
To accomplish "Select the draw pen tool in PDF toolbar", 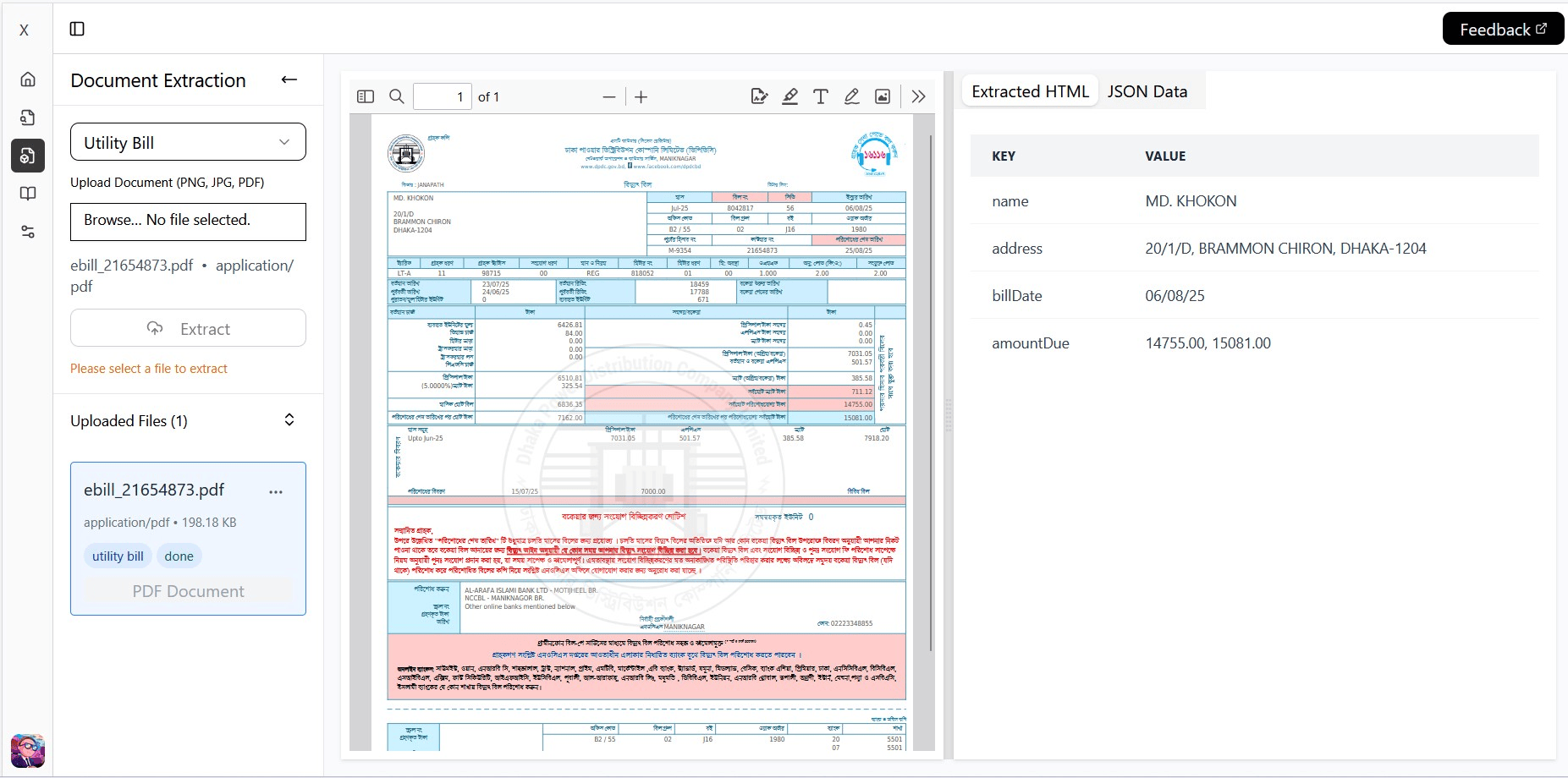I will 851,96.
